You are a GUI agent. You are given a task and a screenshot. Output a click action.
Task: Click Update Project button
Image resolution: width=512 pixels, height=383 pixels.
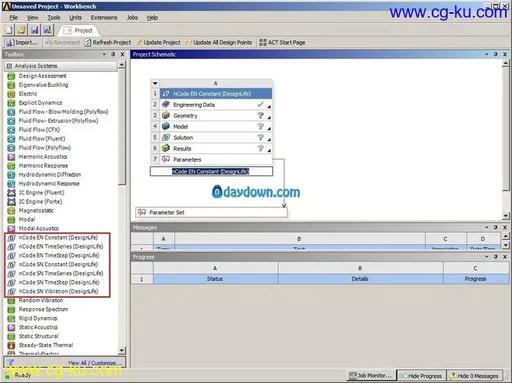pos(158,42)
